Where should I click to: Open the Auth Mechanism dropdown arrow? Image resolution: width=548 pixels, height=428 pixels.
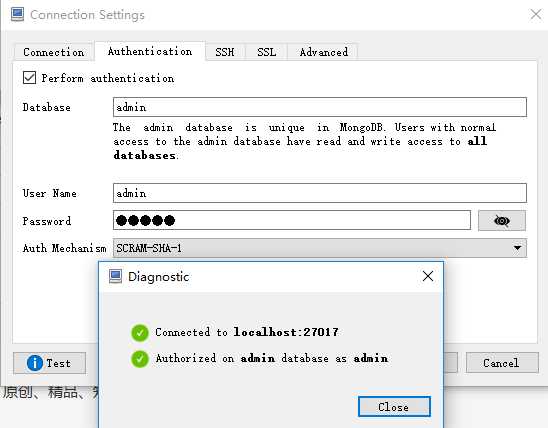[x=517, y=248]
